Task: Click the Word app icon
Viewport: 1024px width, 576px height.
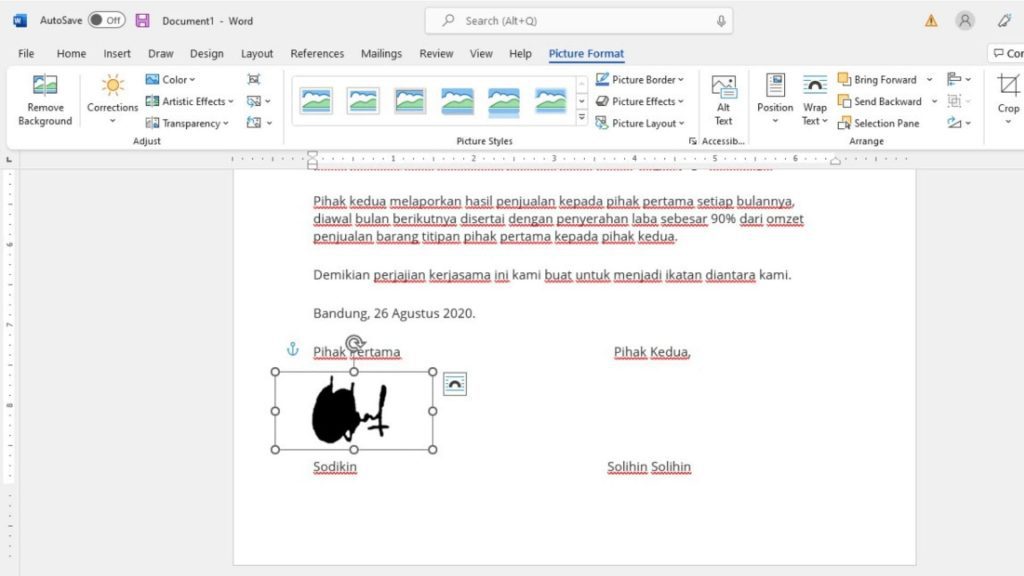Action: 20,20
